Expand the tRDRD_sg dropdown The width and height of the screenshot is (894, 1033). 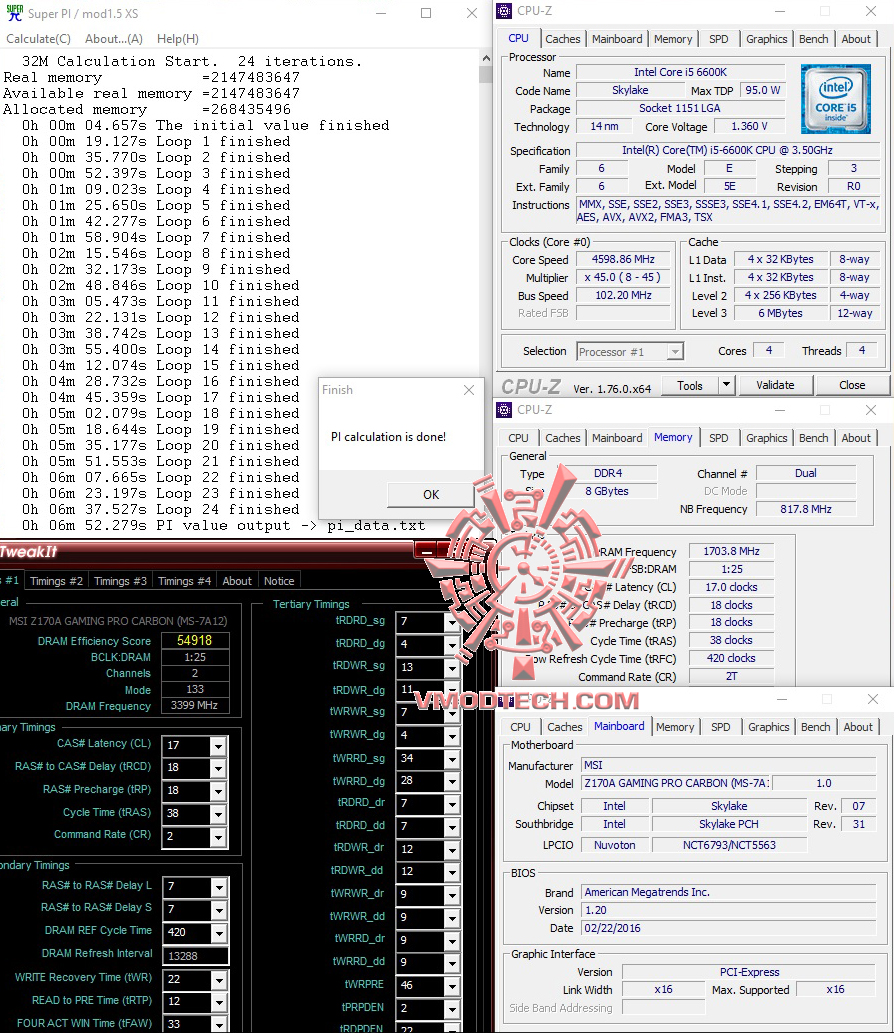(x=451, y=623)
